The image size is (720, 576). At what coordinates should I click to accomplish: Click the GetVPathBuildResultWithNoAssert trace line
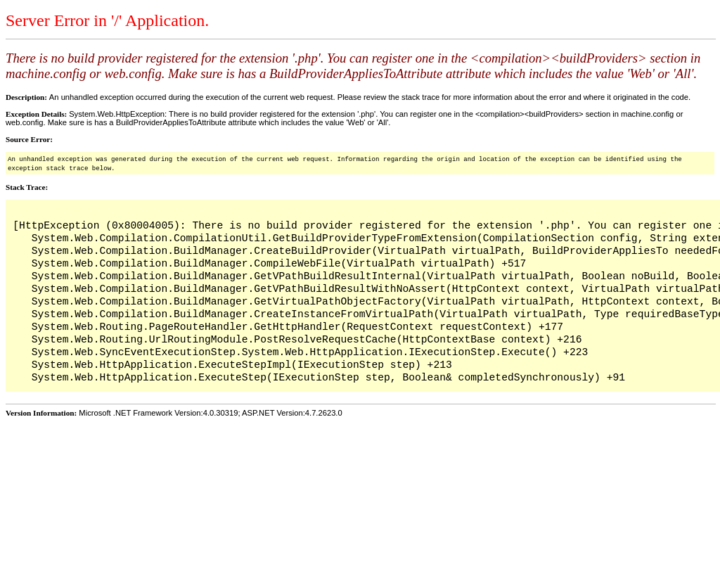point(376,289)
